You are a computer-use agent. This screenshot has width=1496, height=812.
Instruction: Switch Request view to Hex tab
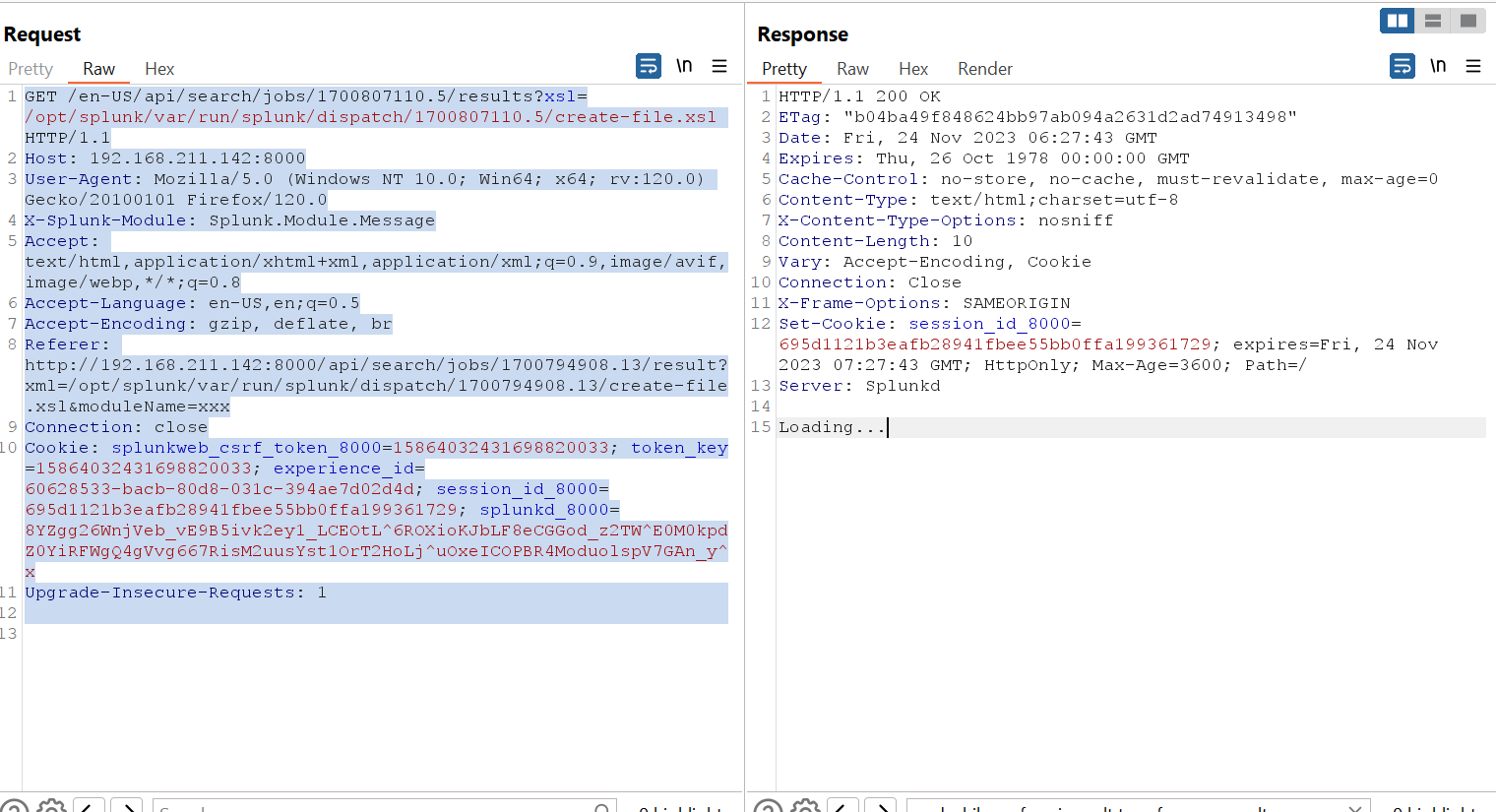[x=159, y=69]
